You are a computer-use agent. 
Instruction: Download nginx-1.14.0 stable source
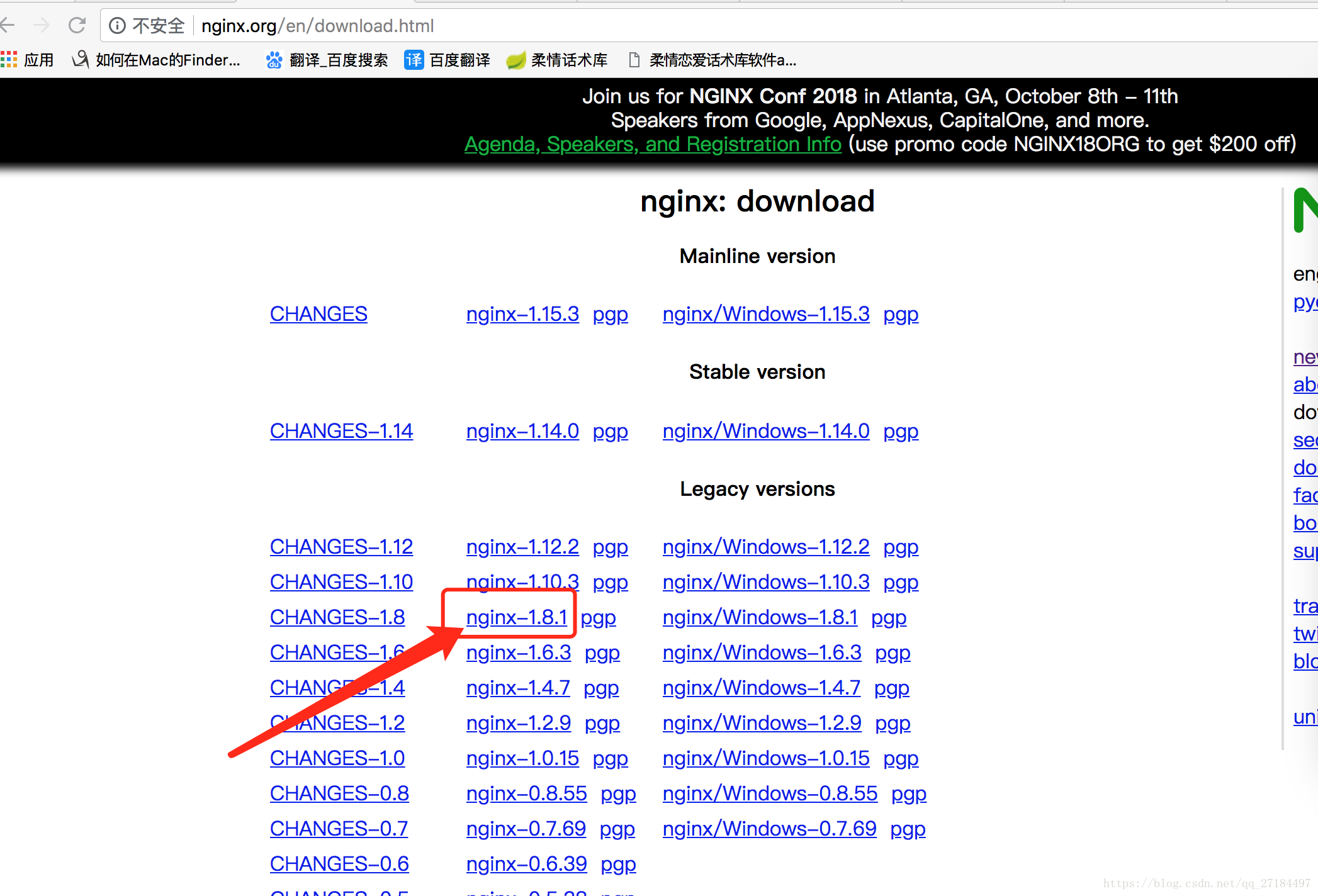[522, 431]
